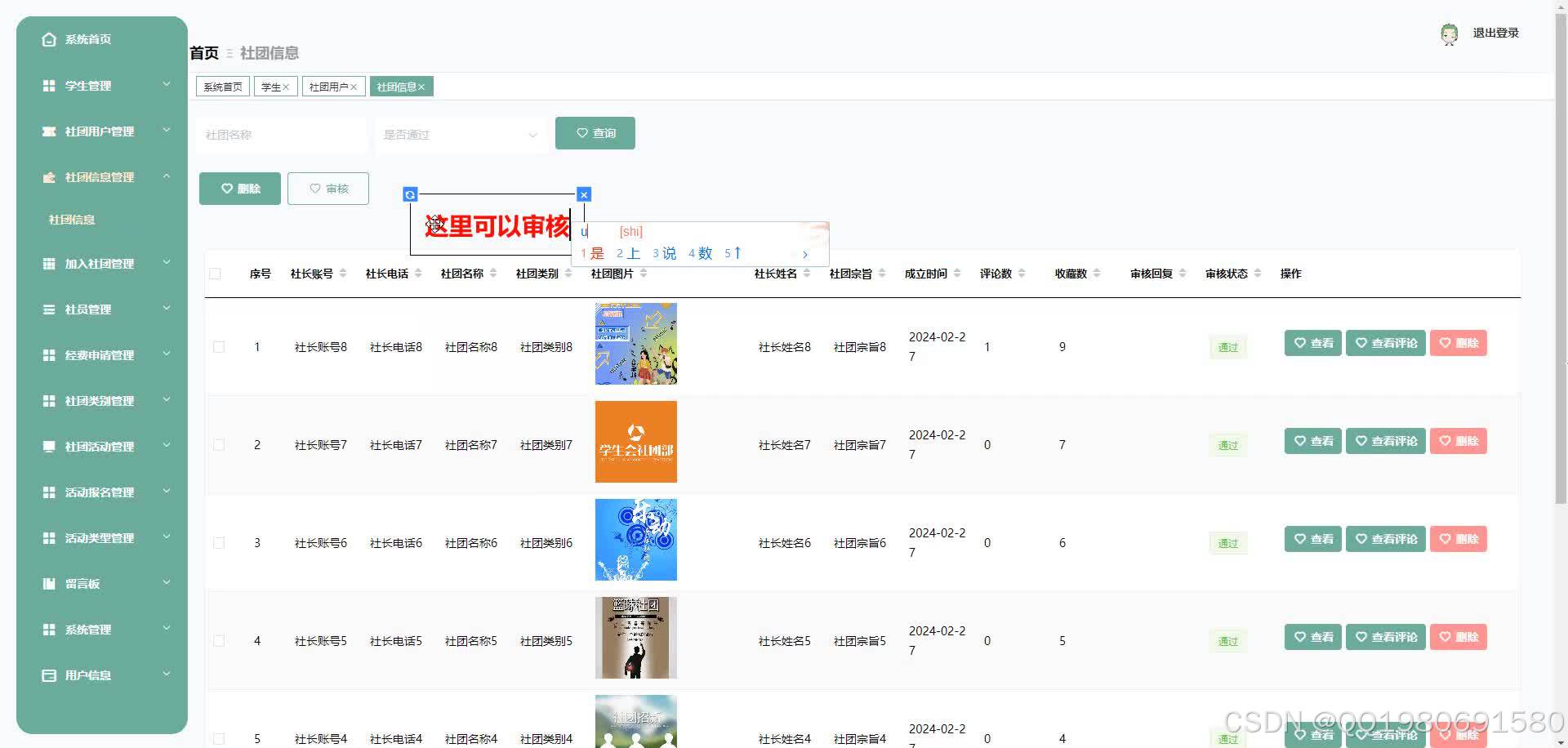Screen dimensions: 1568x748
Task: Open the 是否通过 dropdown
Action: (x=460, y=134)
